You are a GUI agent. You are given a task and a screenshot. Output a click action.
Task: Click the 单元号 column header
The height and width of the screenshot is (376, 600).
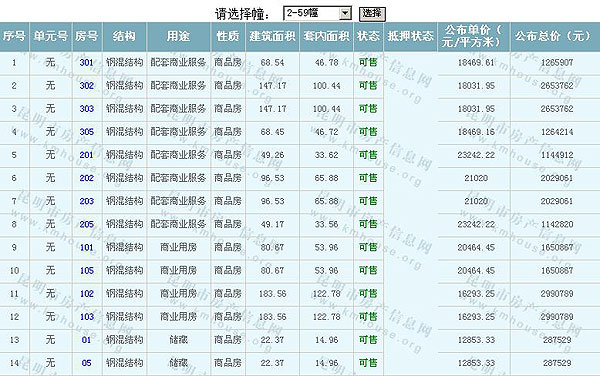(x=51, y=36)
